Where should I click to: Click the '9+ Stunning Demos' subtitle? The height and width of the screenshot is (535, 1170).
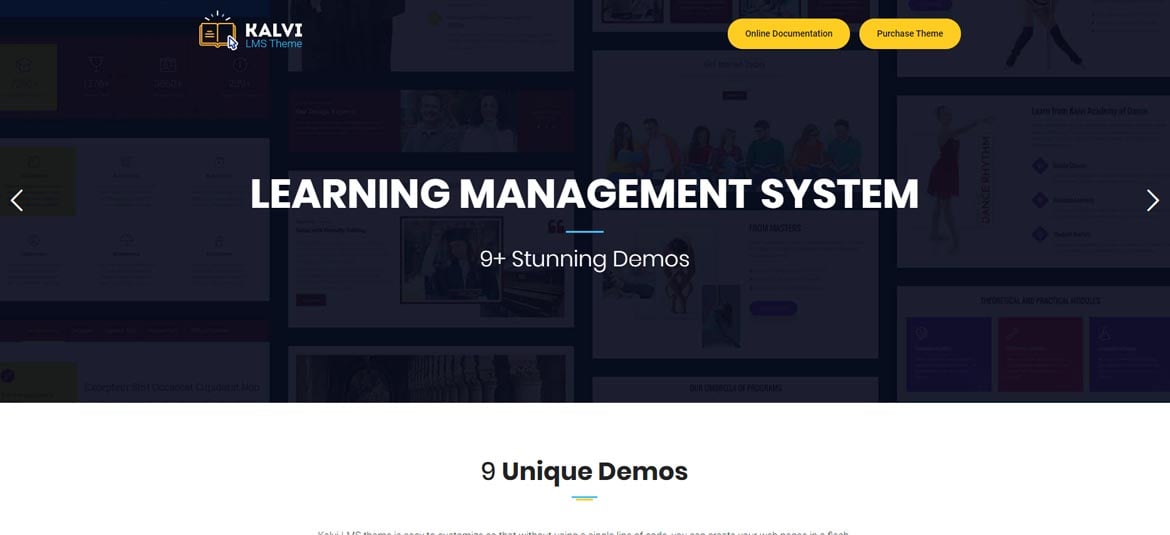pyautogui.click(x=584, y=260)
